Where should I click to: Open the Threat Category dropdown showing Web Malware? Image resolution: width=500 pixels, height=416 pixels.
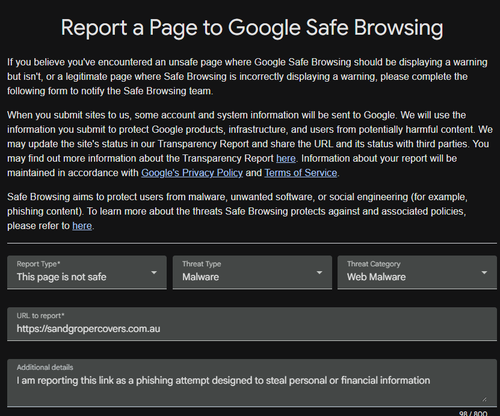pos(417,272)
